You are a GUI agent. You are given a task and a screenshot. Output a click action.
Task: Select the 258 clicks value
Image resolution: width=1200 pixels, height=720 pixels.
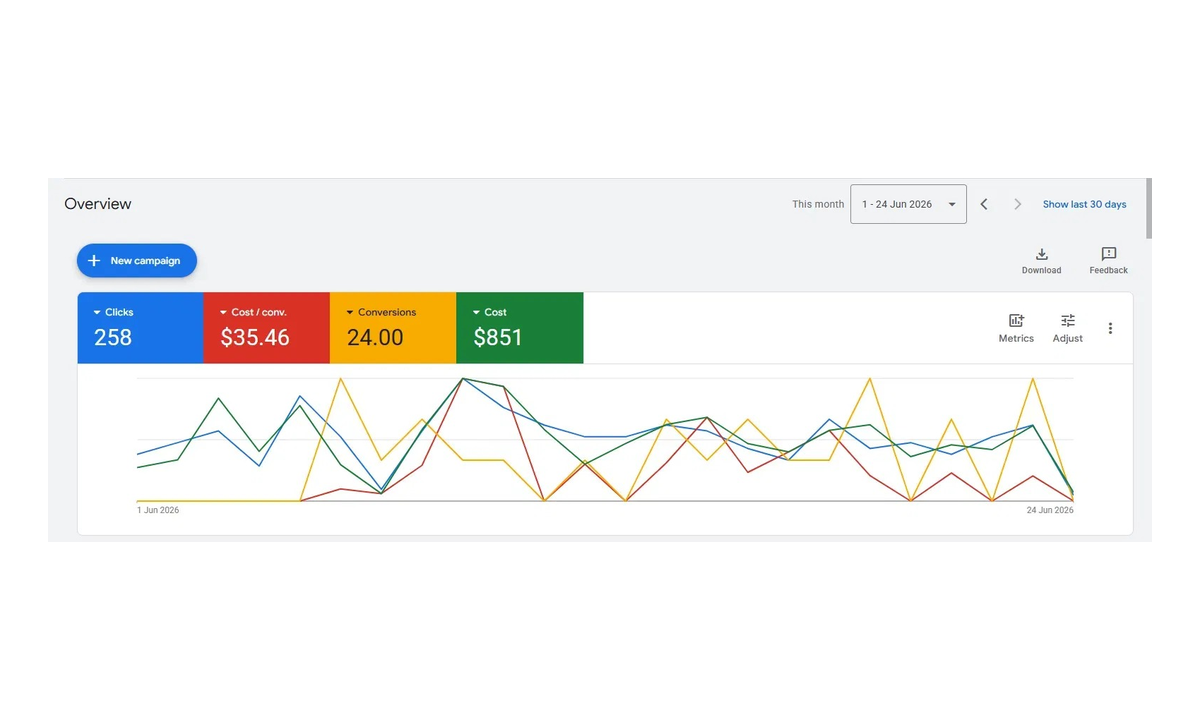coord(113,338)
